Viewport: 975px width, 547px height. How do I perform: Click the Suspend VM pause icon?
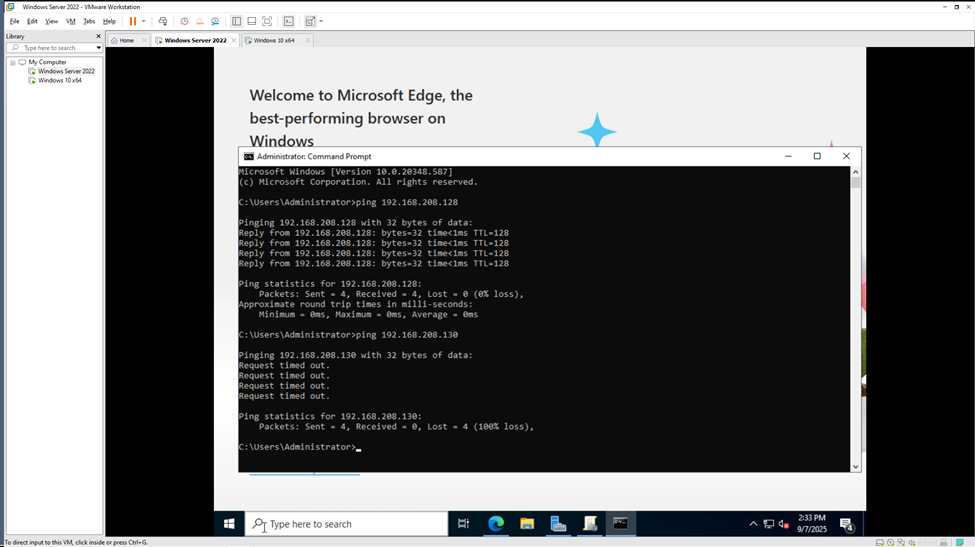132,21
